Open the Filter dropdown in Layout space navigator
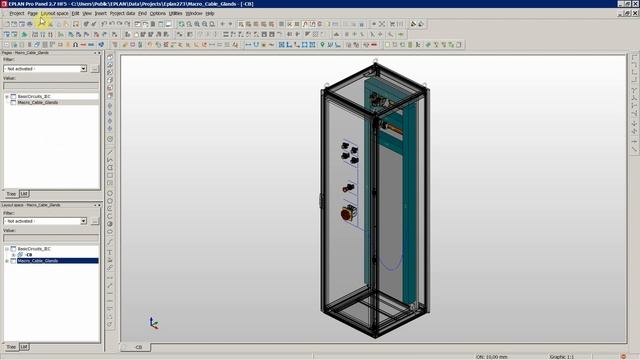 [83, 221]
